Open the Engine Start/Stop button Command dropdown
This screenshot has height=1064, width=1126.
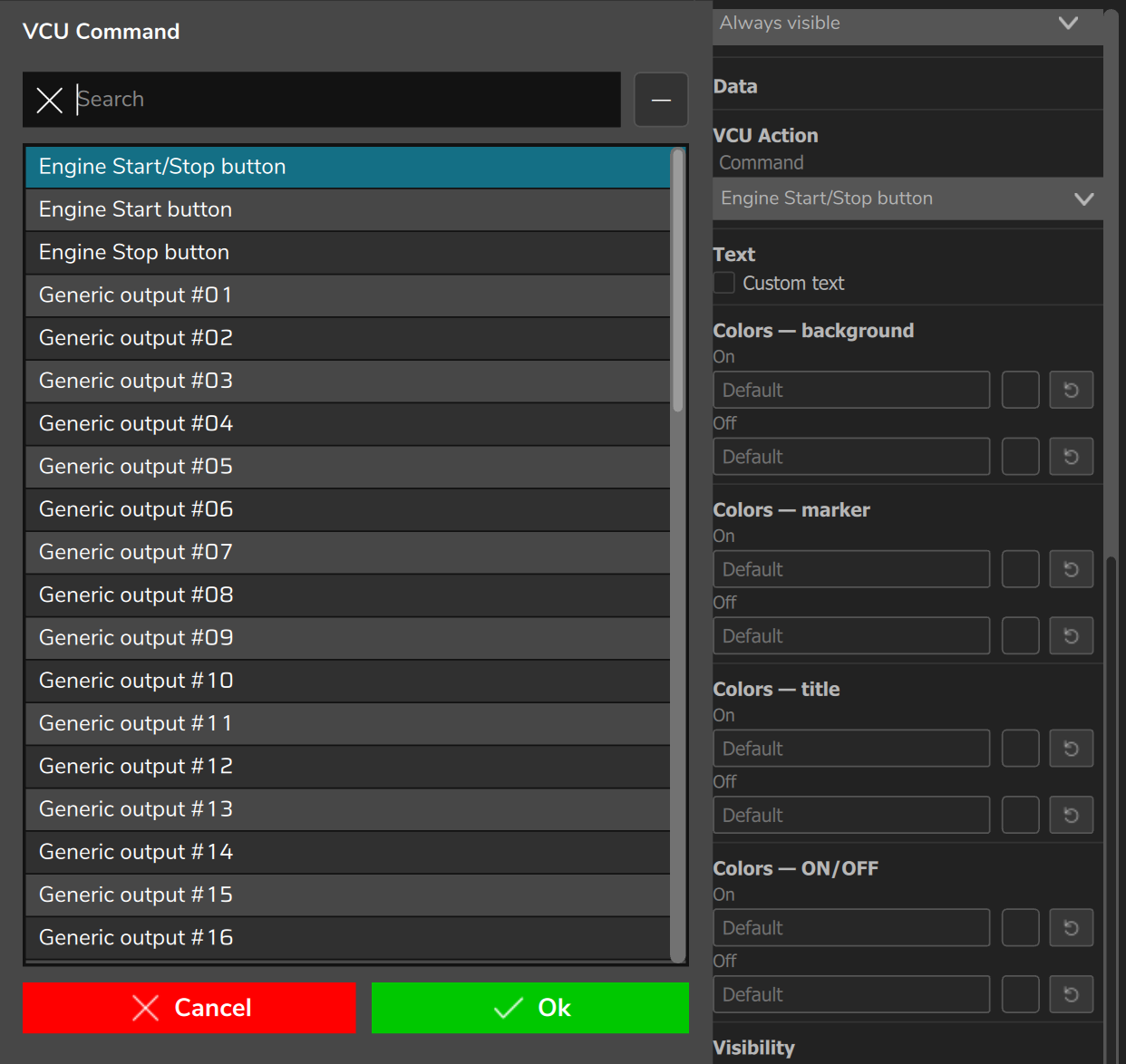point(908,198)
